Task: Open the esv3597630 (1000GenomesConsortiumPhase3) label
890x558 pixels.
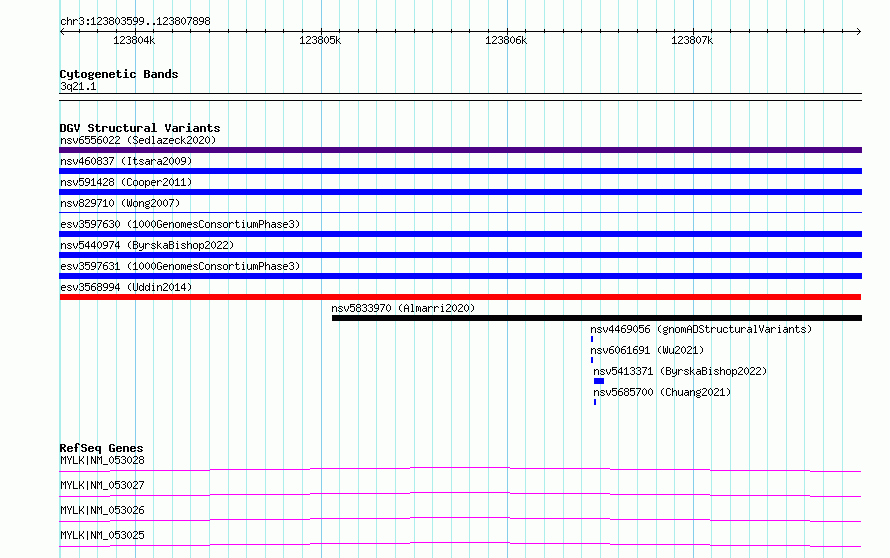Action: 180,224
